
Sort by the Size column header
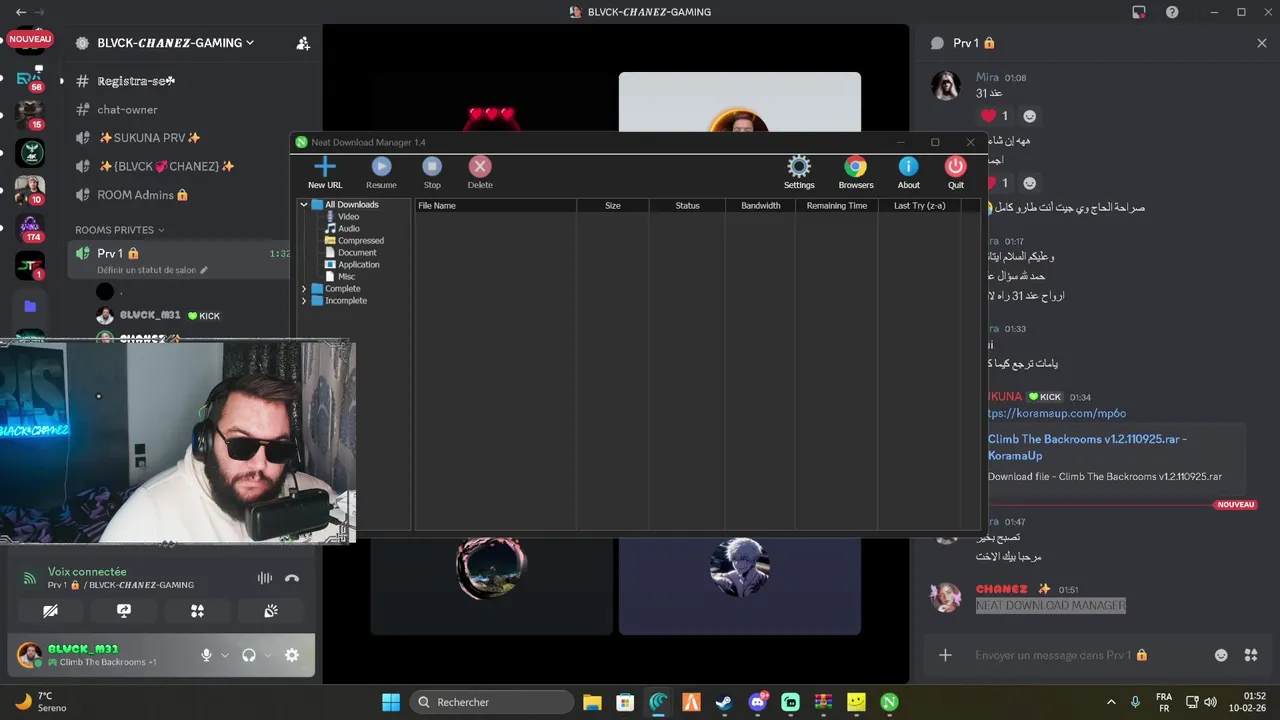coord(613,205)
